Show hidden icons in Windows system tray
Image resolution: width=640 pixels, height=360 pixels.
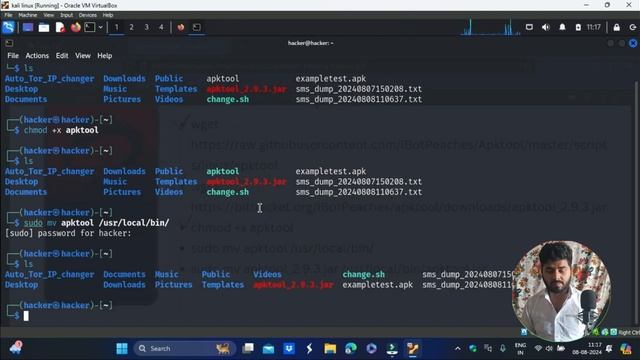tap(458, 349)
